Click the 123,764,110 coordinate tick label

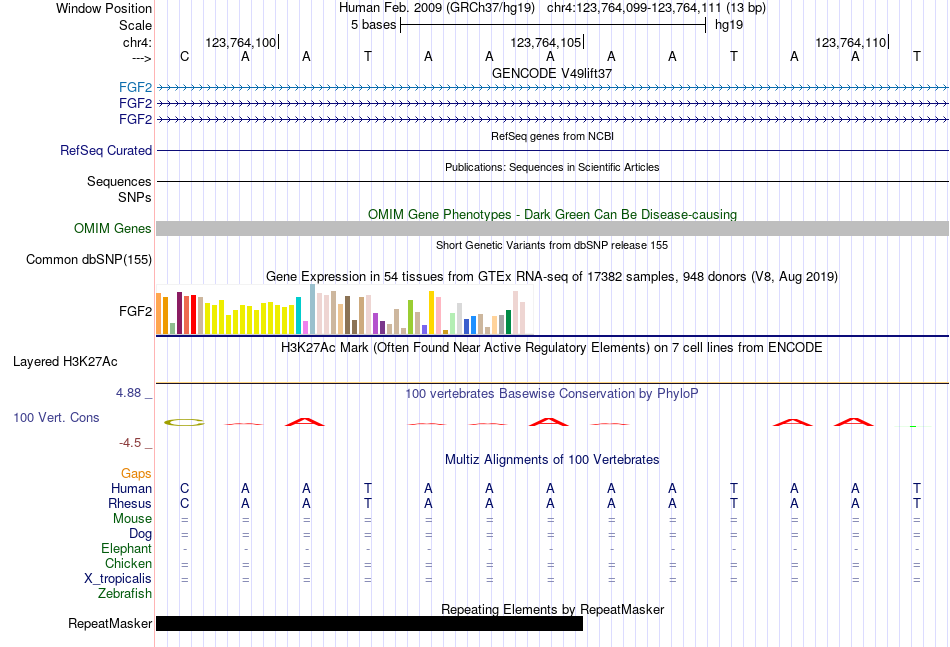tap(850, 42)
